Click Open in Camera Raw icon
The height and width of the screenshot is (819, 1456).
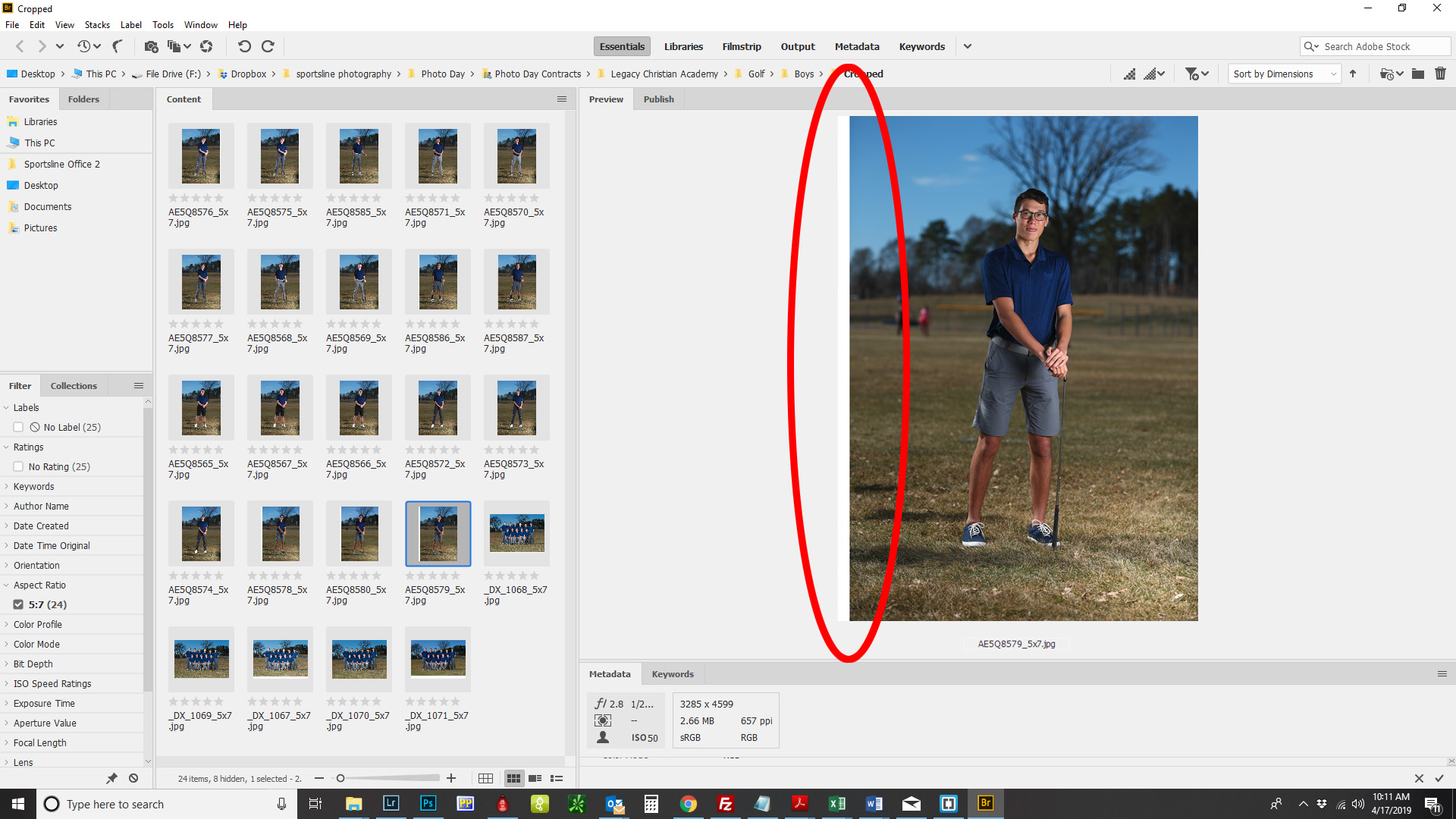click(x=206, y=46)
